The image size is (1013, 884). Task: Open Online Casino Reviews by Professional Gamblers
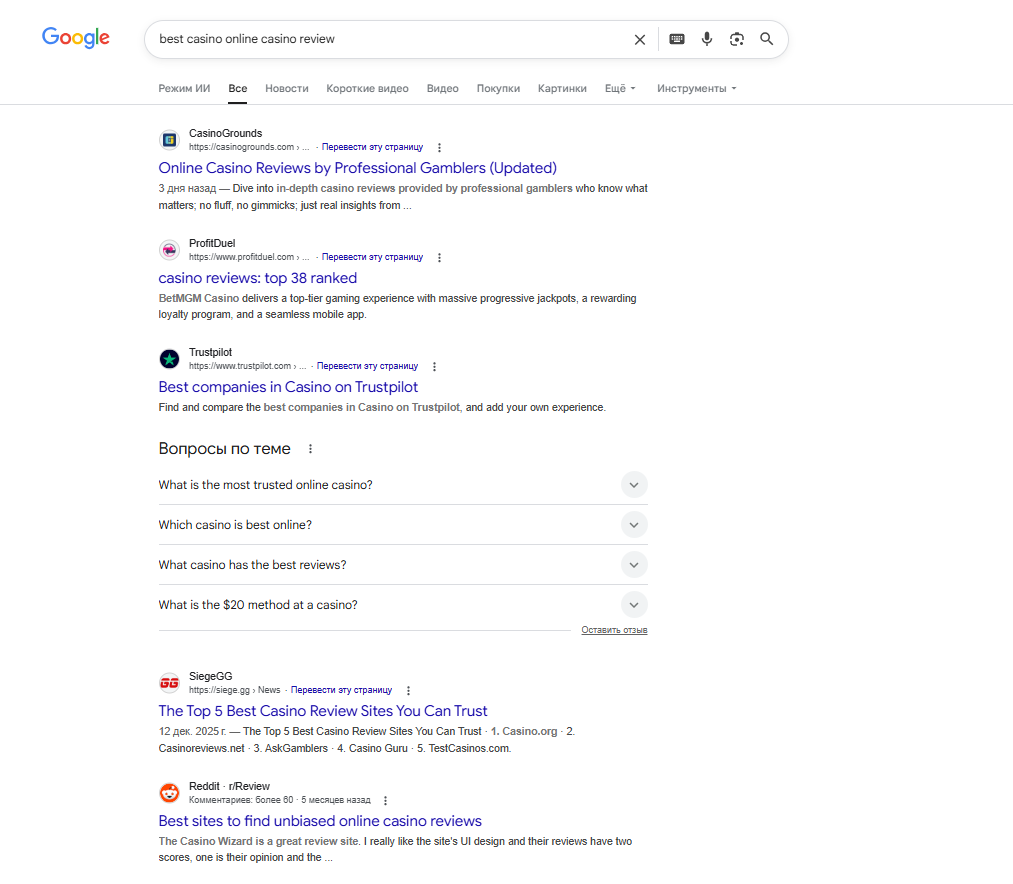(x=357, y=168)
